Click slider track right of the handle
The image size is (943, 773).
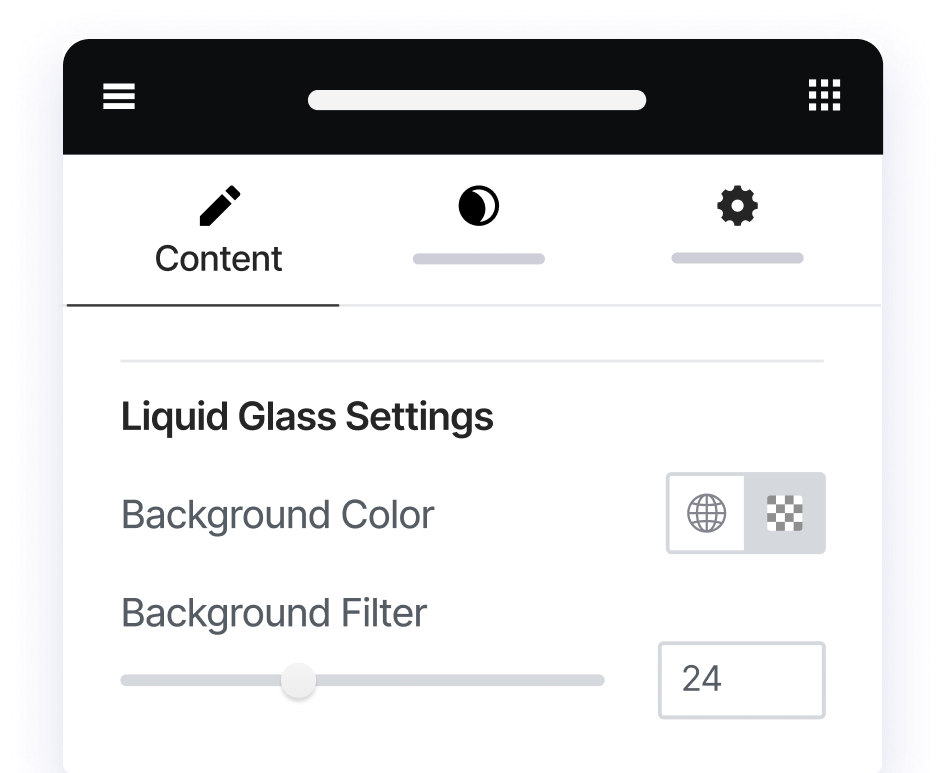(460, 681)
